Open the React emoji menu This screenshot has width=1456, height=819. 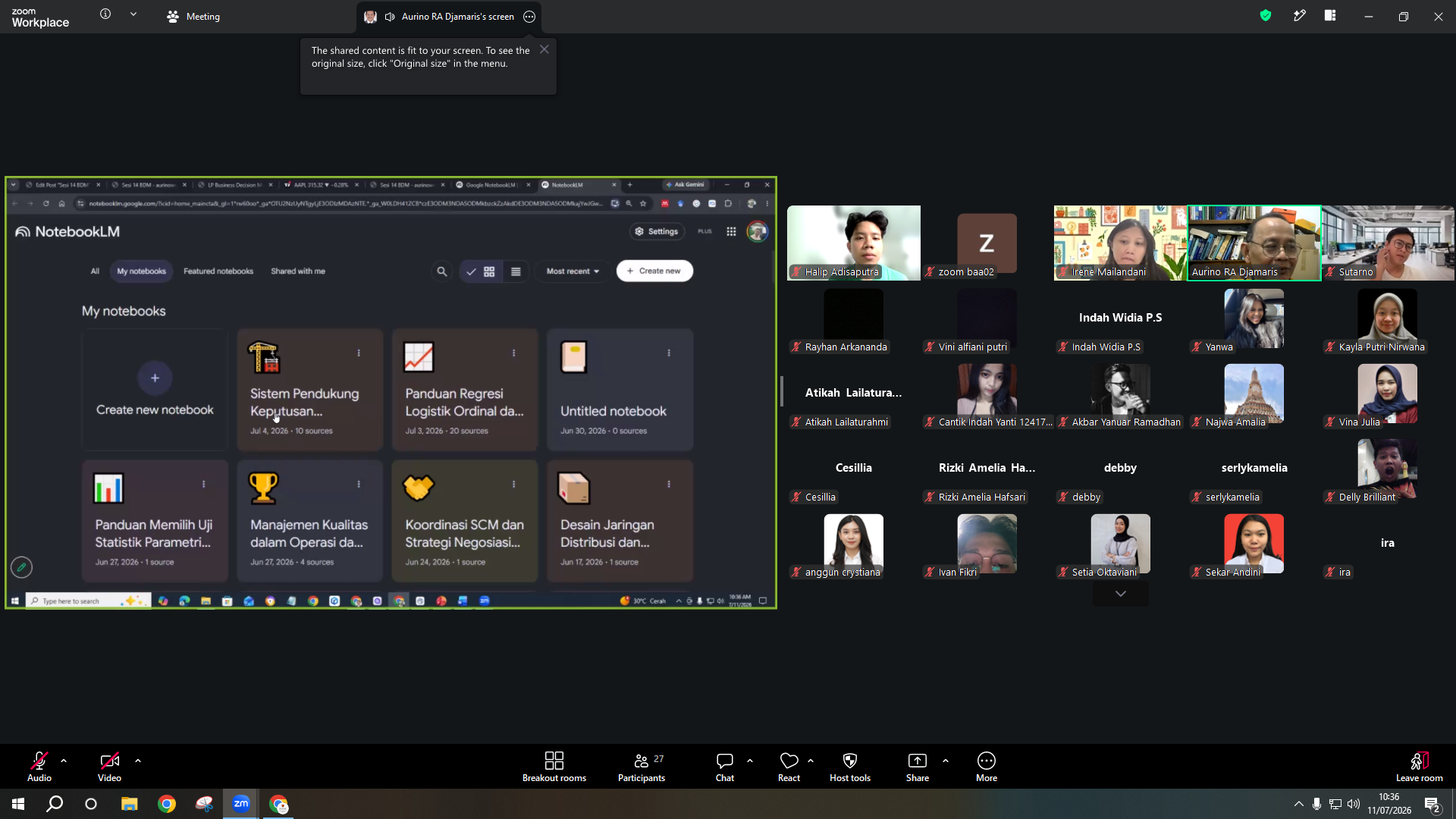[x=789, y=767]
